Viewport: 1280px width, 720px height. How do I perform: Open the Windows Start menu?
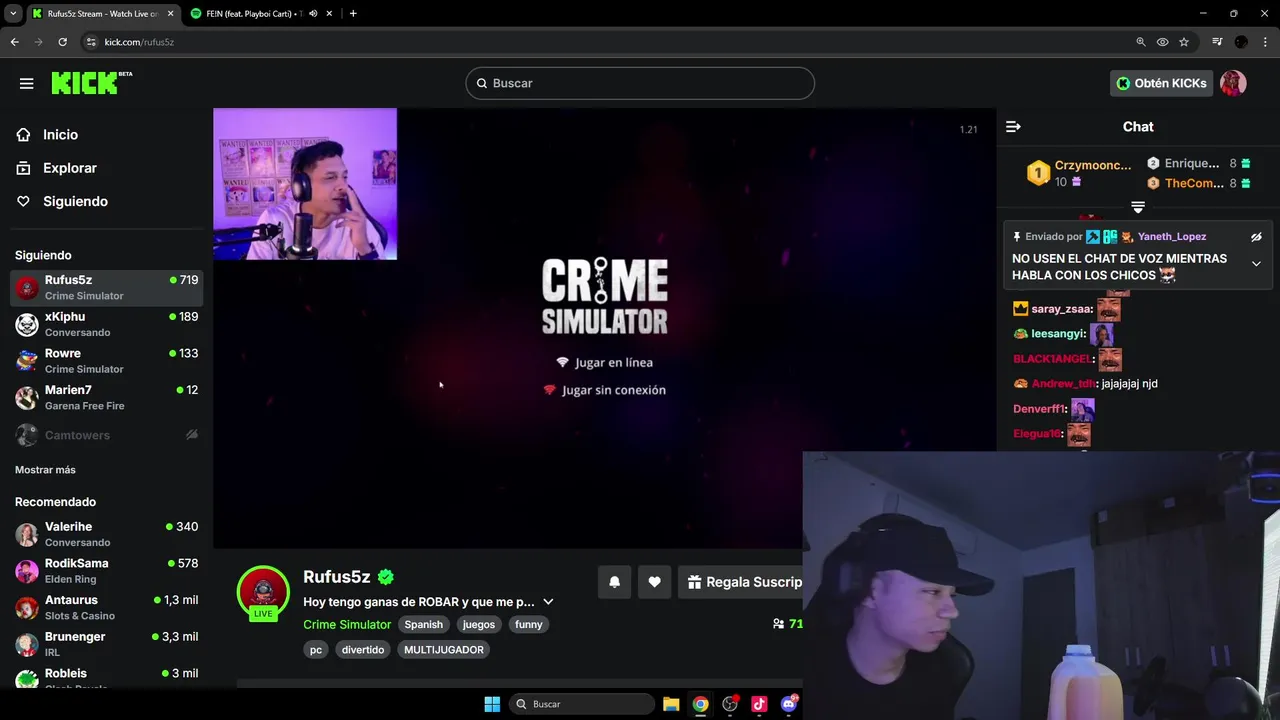tap(492, 704)
